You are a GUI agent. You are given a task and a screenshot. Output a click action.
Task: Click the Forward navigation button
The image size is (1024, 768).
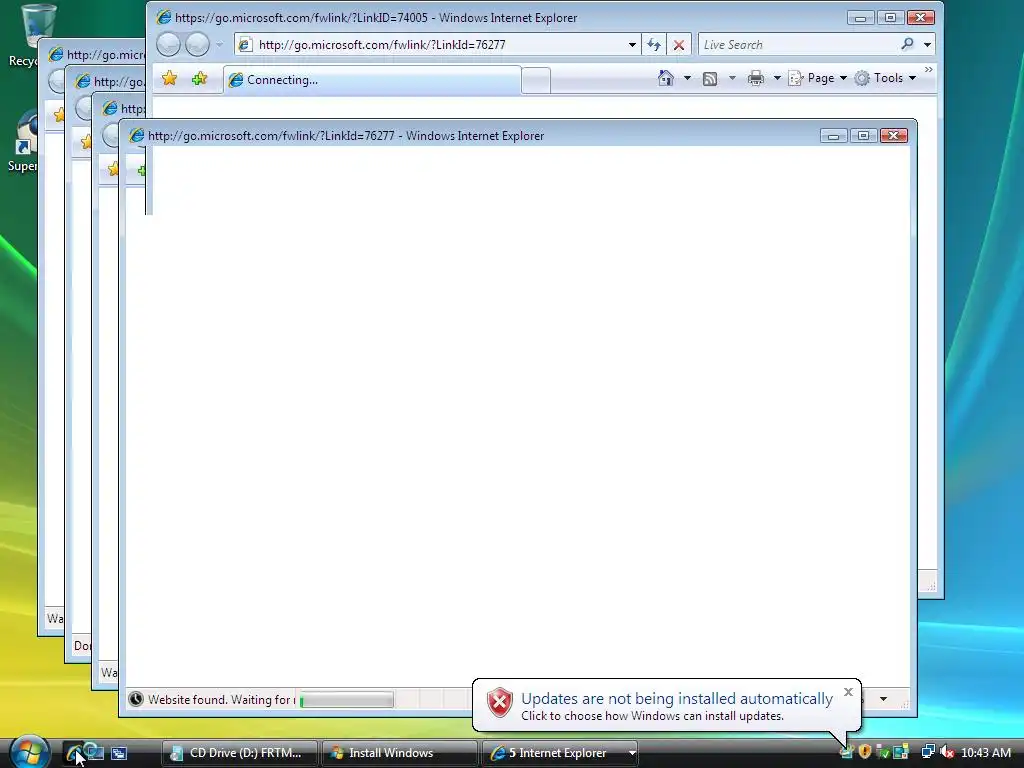click(197, 44)
